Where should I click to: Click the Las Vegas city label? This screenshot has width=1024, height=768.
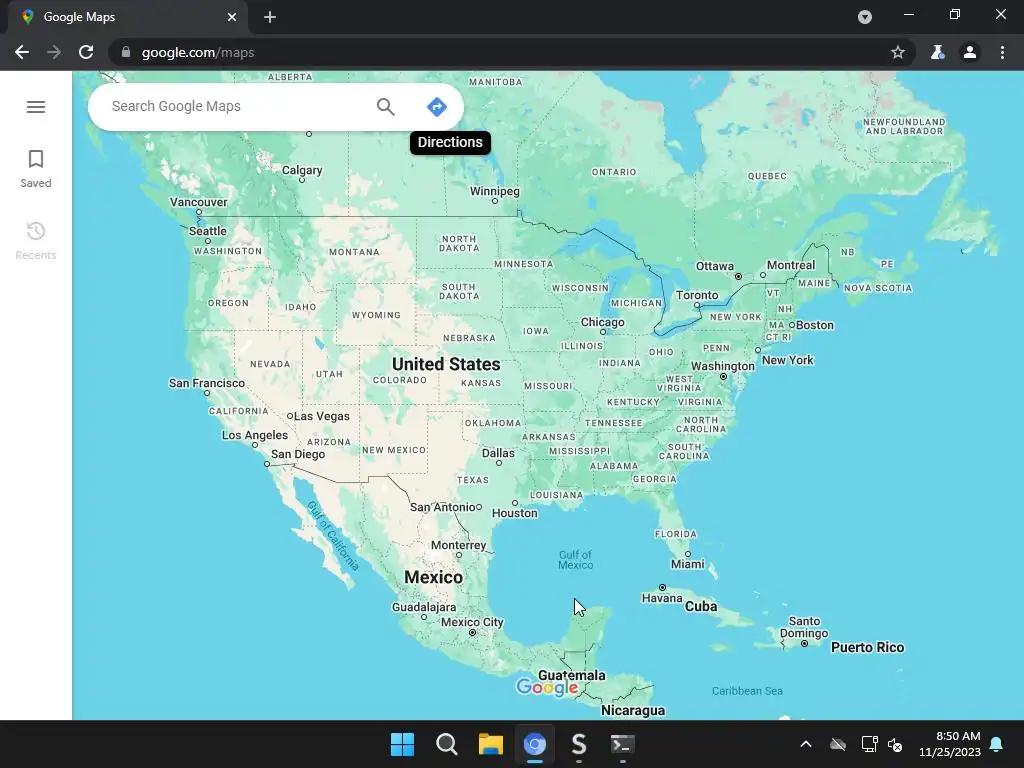(321, 416)
